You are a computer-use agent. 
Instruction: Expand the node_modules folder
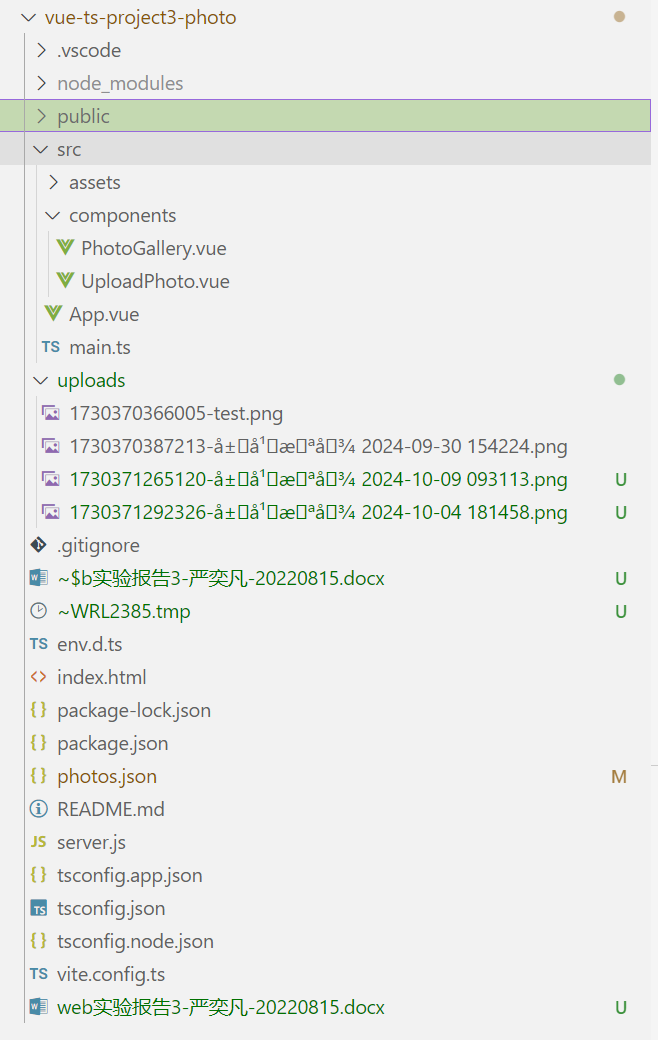coord(41,83)
